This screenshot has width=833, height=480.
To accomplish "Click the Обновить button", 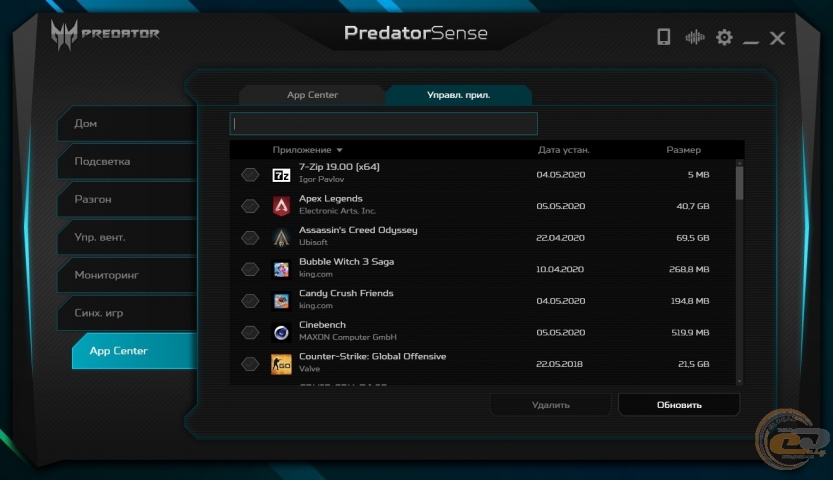I will point(679,405).
